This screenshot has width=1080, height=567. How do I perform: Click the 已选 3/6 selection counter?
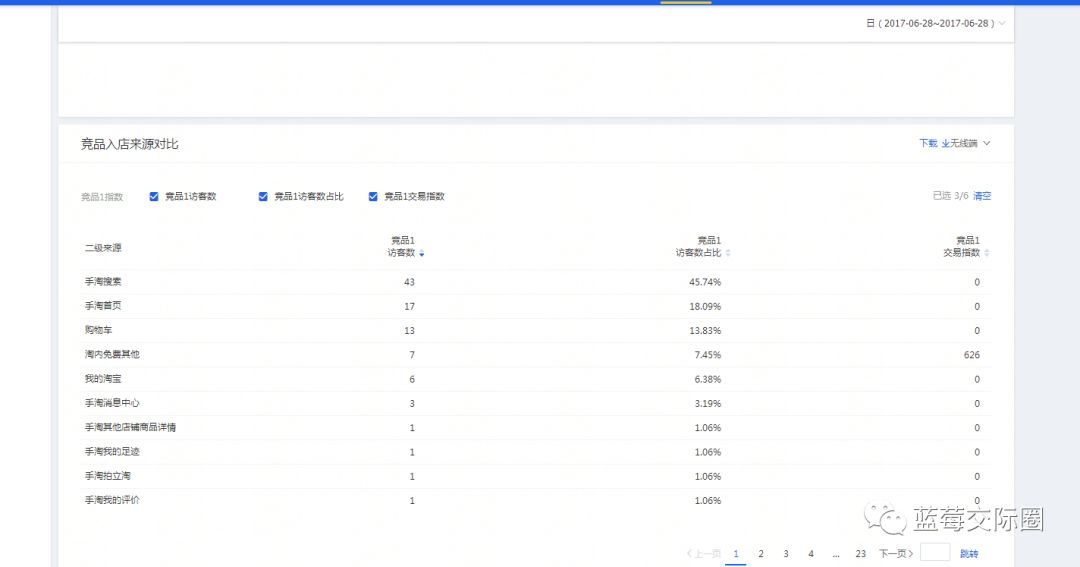click(x=951, y=196)
